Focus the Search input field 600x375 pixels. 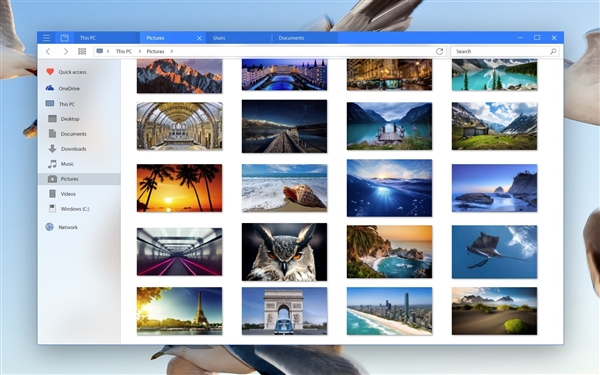(x=505, y=51)
